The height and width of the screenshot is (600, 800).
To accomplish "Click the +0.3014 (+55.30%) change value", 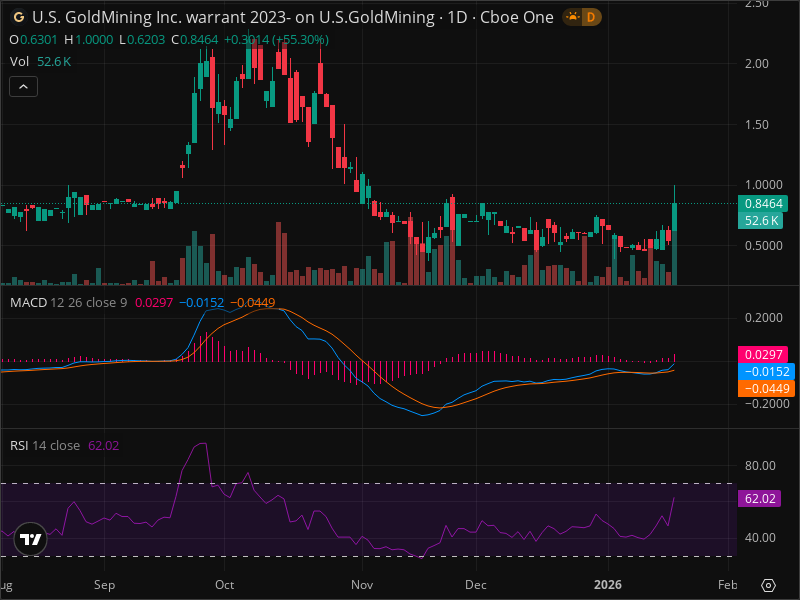I will [x=276, y=40].
